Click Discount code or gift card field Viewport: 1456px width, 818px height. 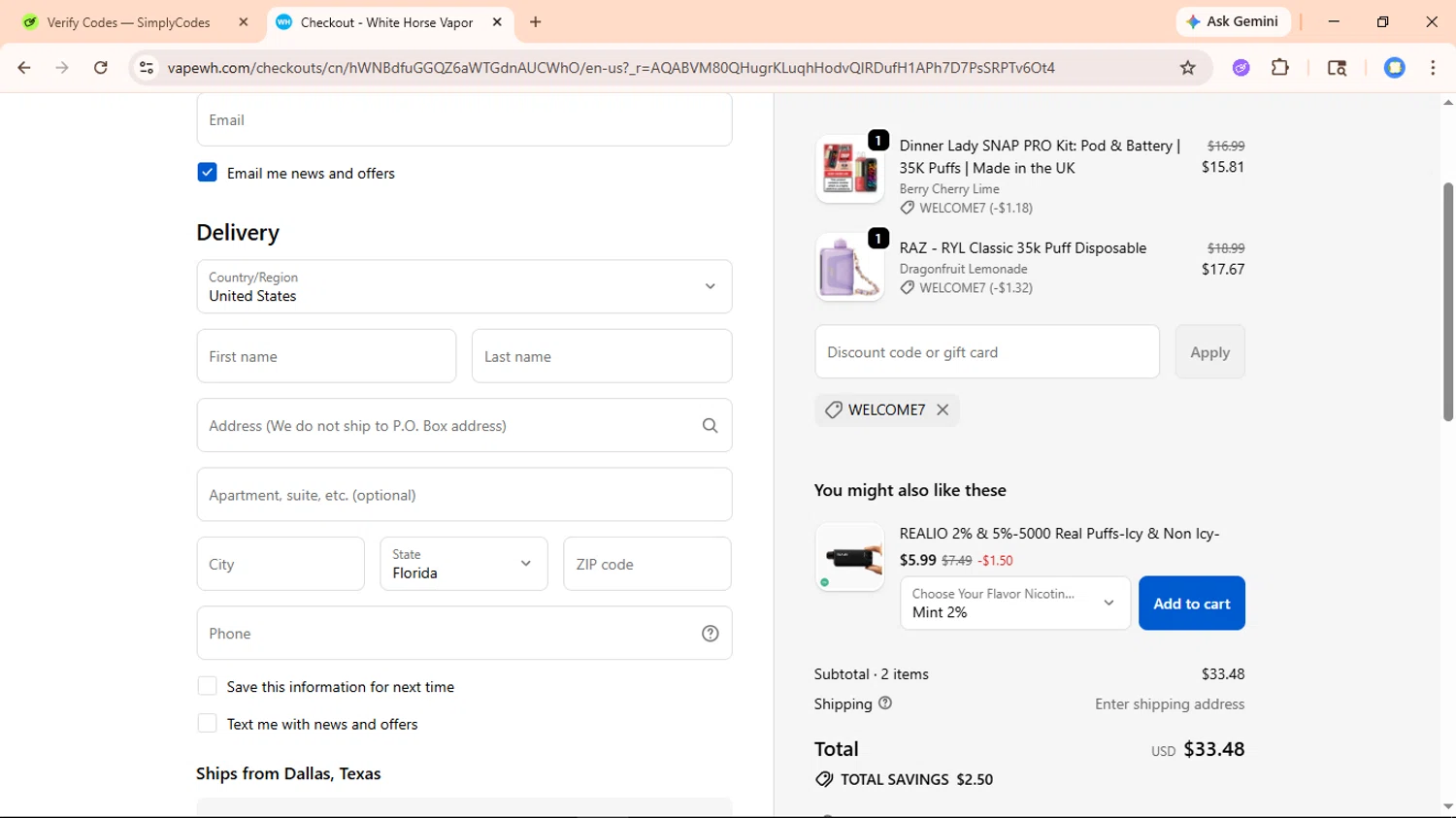point(987,351)
